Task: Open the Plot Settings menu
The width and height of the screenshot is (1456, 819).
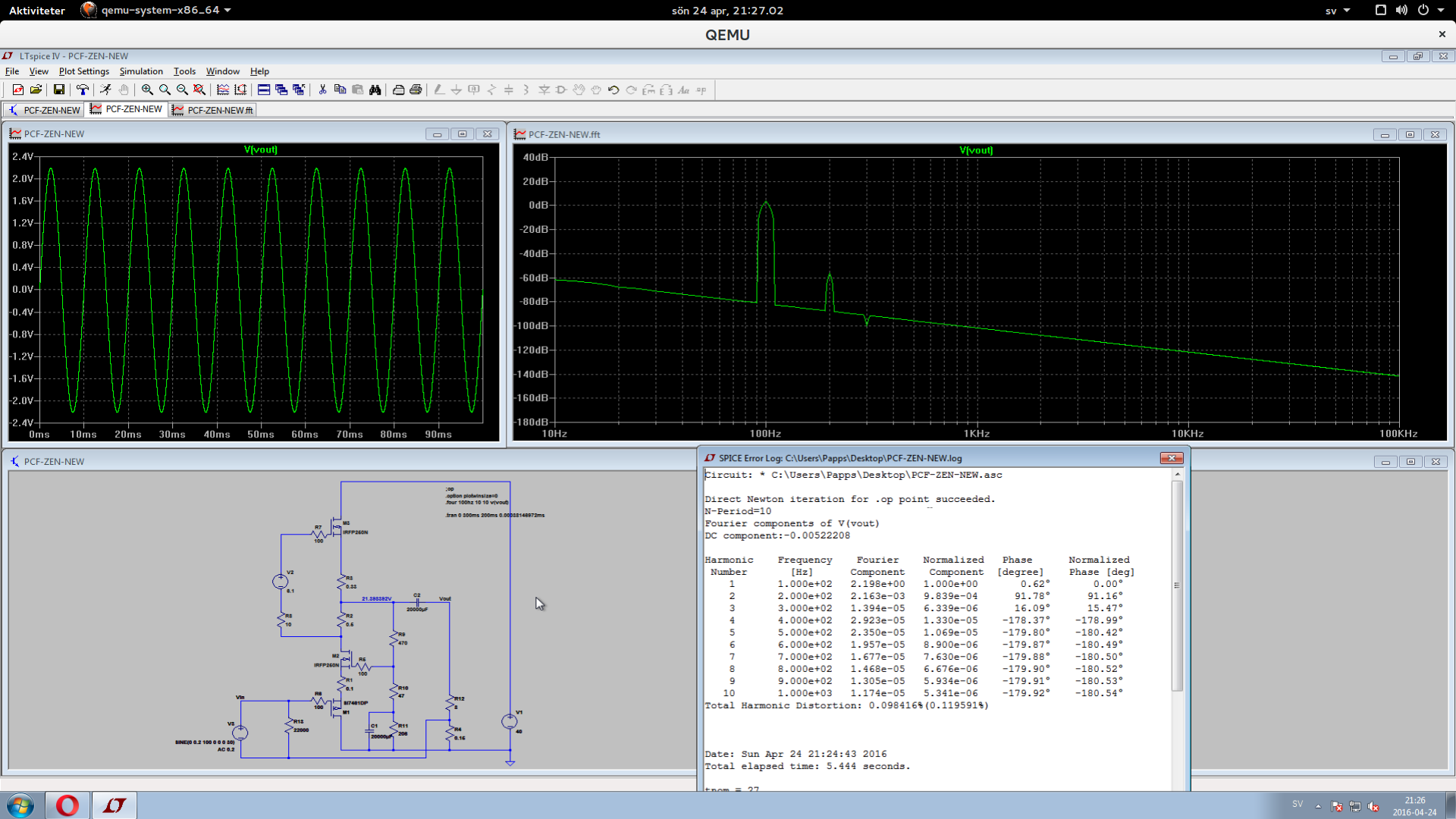Action: click(x=84, y=71)
